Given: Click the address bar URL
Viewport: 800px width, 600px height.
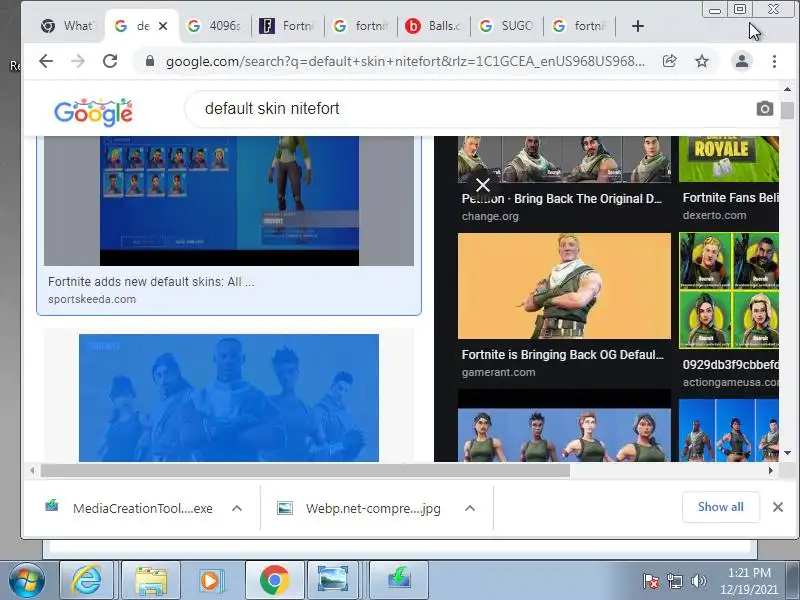Looking at the screenshot, I should (405, 61).
